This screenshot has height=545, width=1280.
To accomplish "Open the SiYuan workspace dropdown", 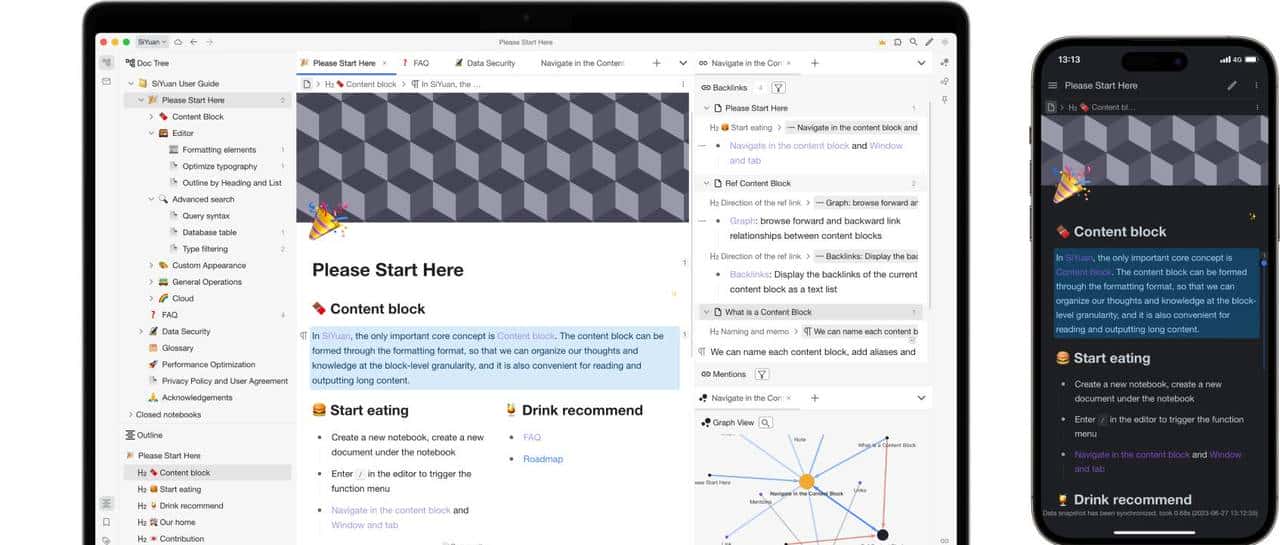I will click(x=152, y=42).
